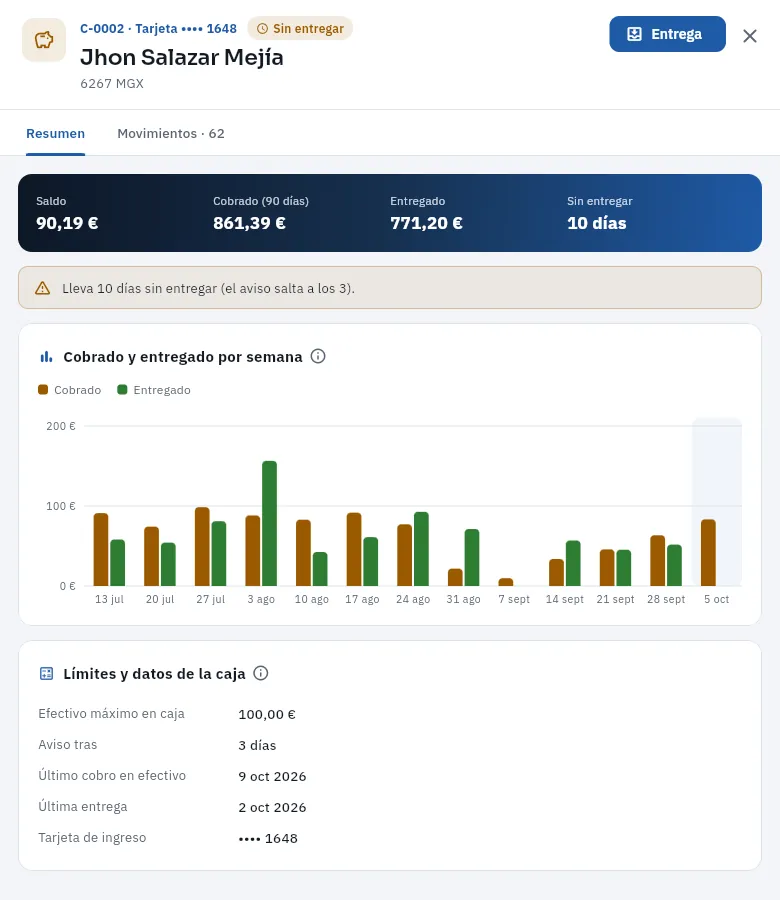This screenshot has width=780, height=900.
Task: Toggle the Entregado legend series
Action: [154, 390]
